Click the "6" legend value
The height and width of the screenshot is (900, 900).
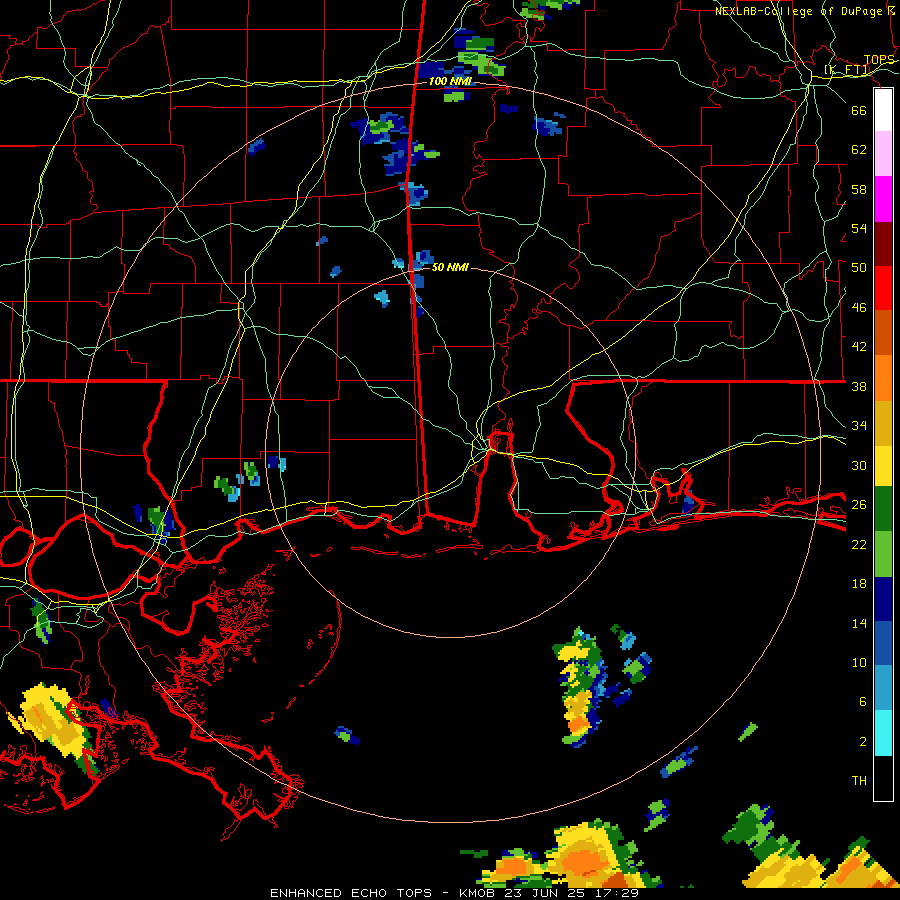point(863,702)
